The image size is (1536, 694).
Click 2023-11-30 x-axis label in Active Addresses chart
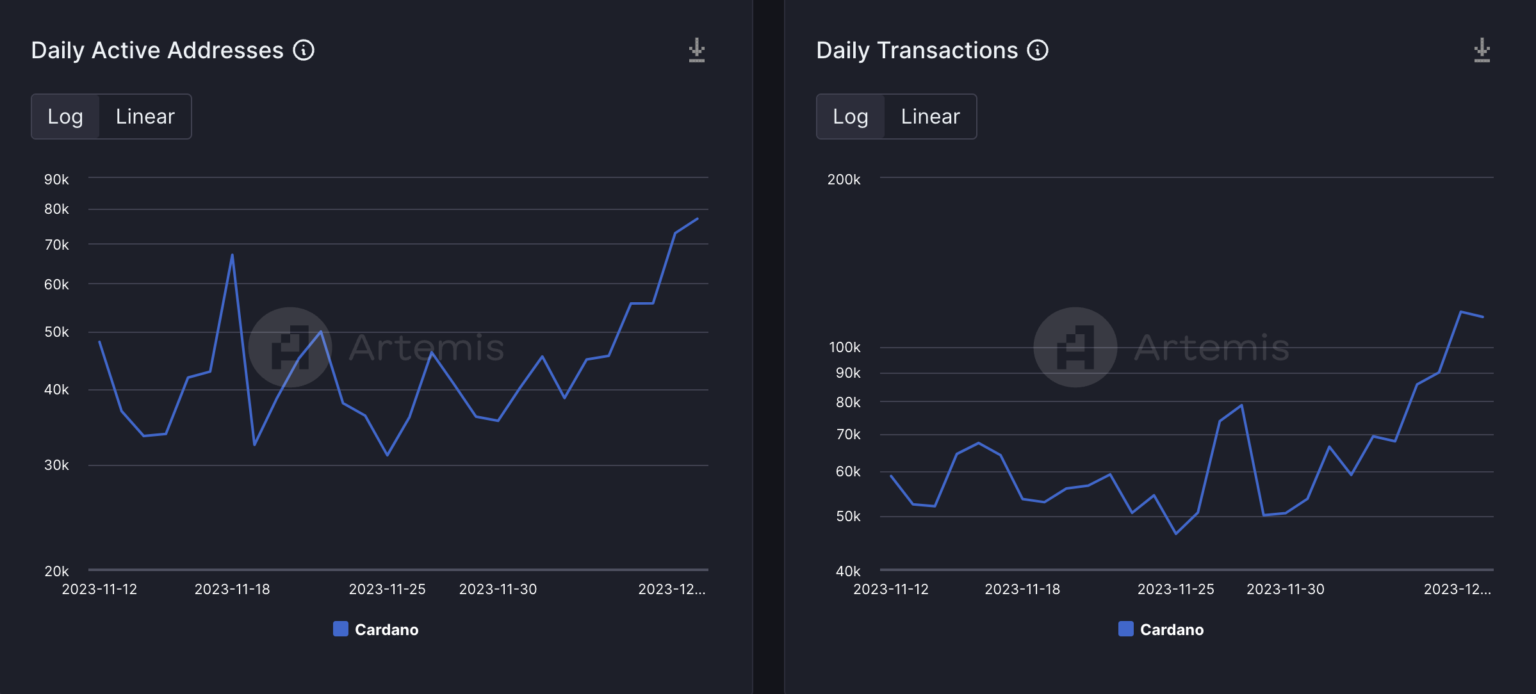point(497,590)
